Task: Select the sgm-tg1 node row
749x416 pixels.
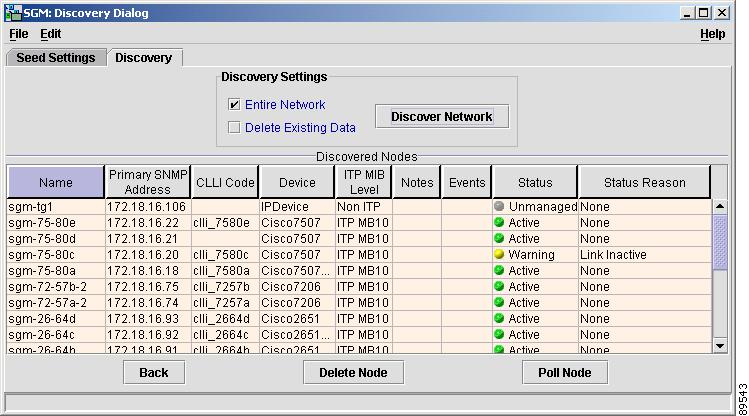Action: tap(359, 206)
